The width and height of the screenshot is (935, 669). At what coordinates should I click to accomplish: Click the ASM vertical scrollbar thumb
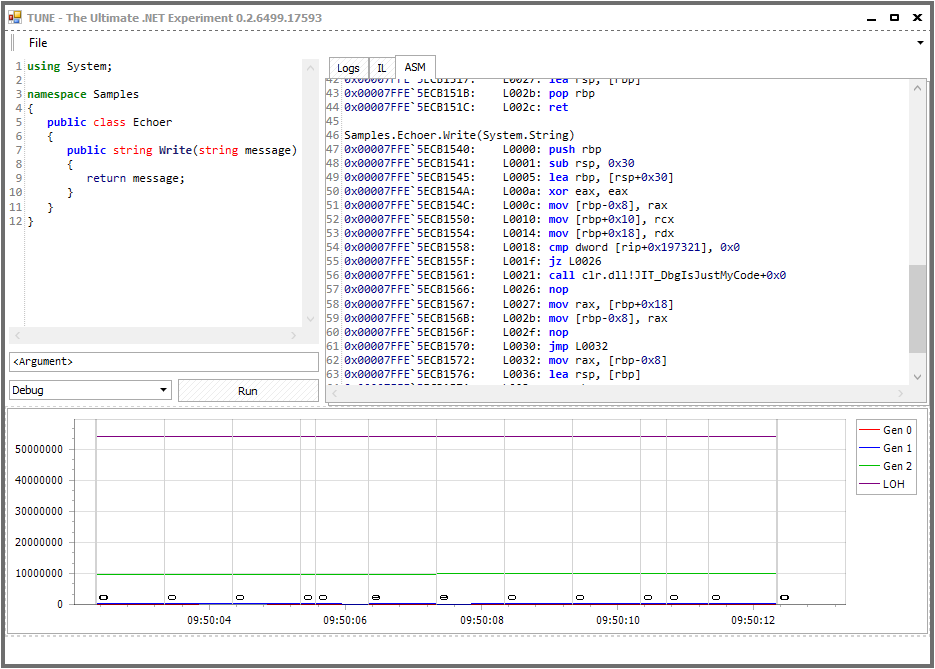click(x=917, y=309)
